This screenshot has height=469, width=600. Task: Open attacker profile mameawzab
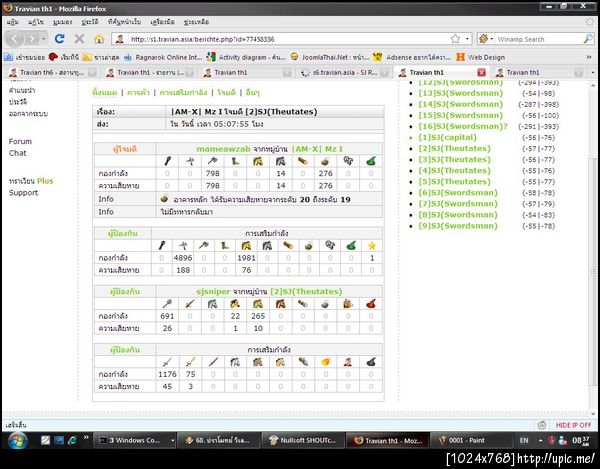point(223,149)
